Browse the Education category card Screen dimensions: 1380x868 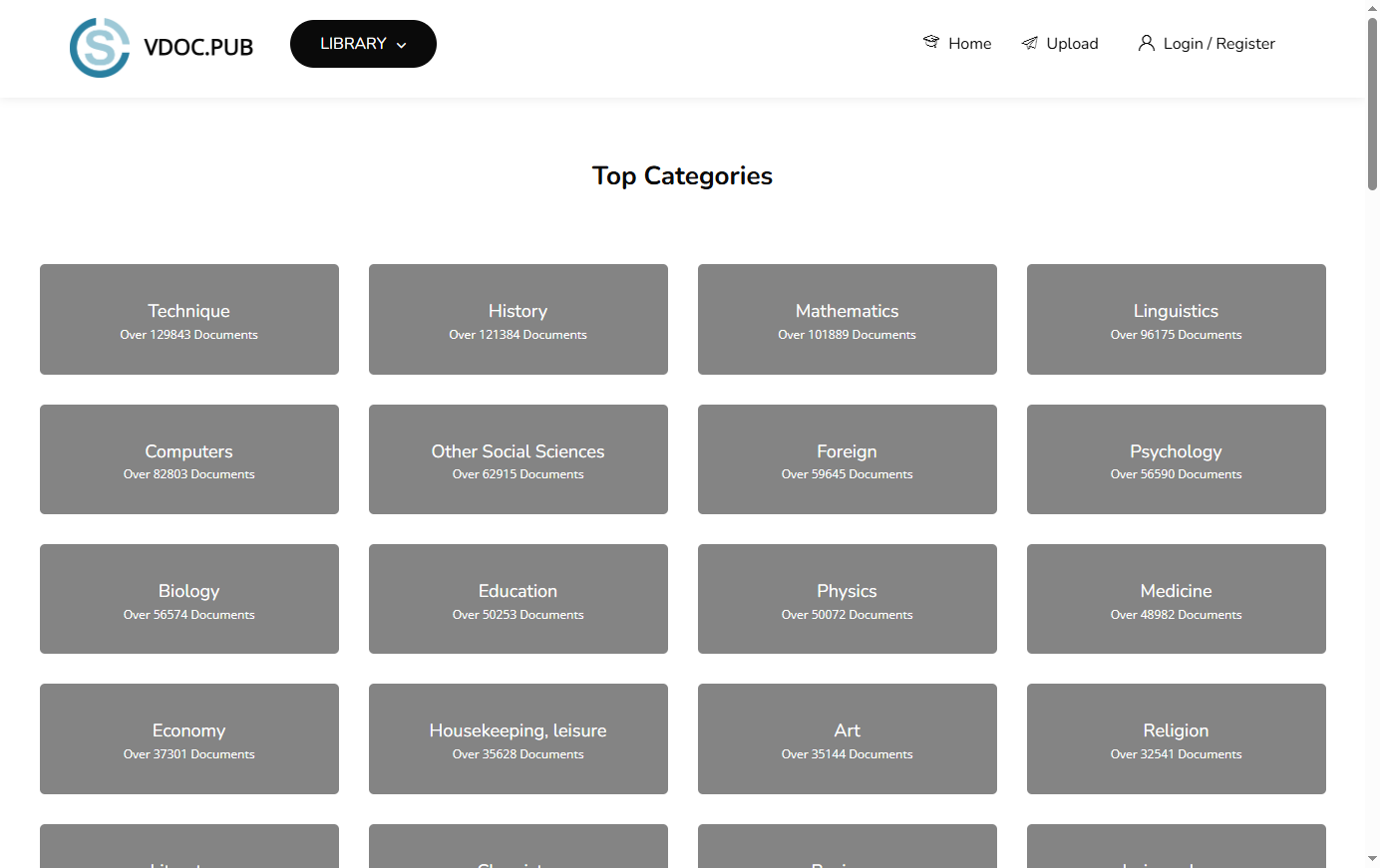[x=518, y=599]
